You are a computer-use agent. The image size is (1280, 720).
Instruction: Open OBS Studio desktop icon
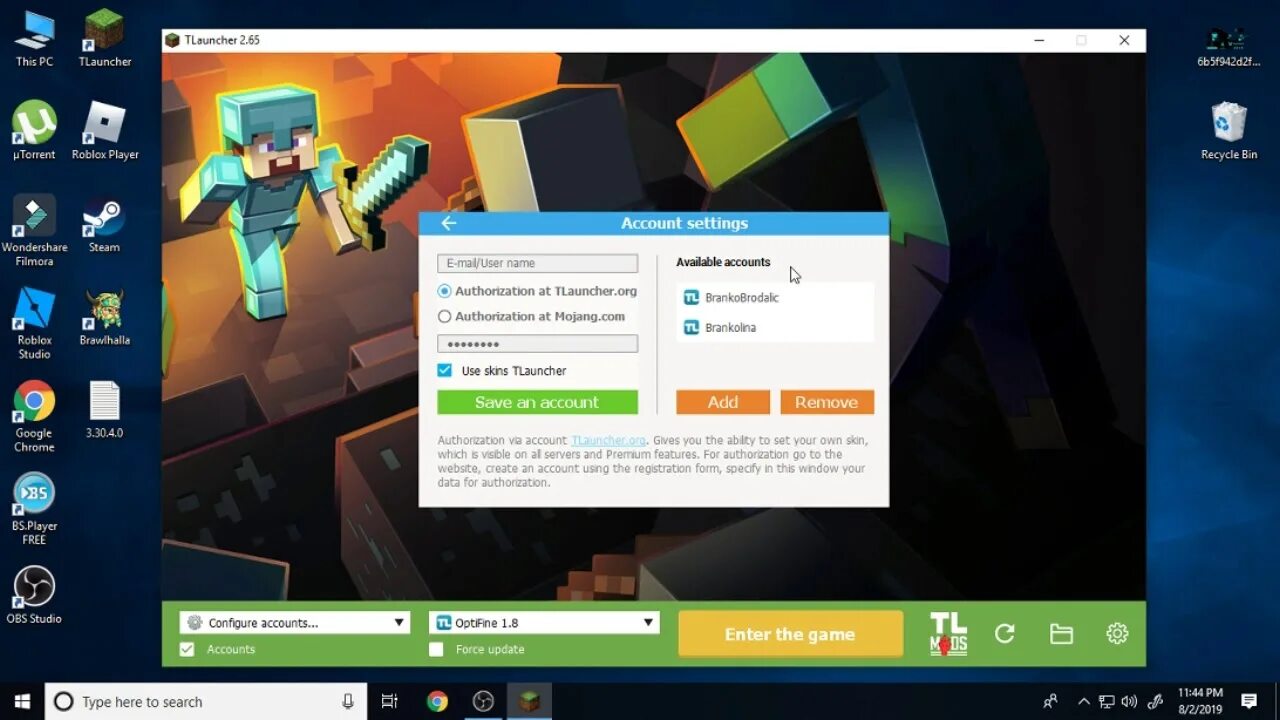tap(34, 596)
